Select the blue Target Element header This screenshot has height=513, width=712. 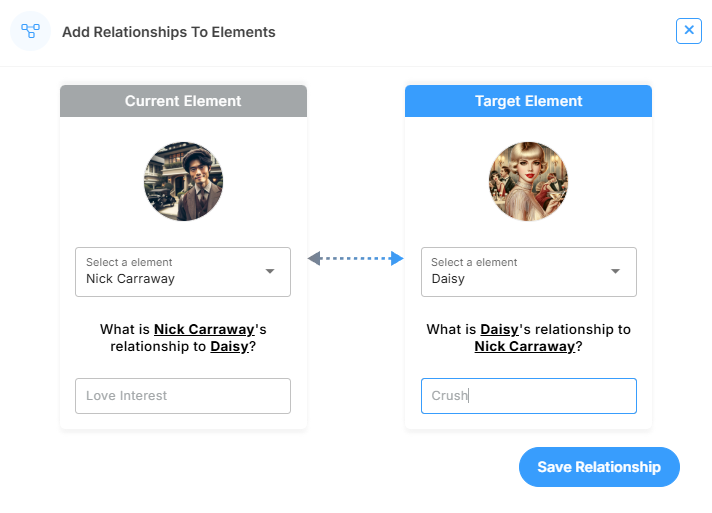(x=528, y=101)
